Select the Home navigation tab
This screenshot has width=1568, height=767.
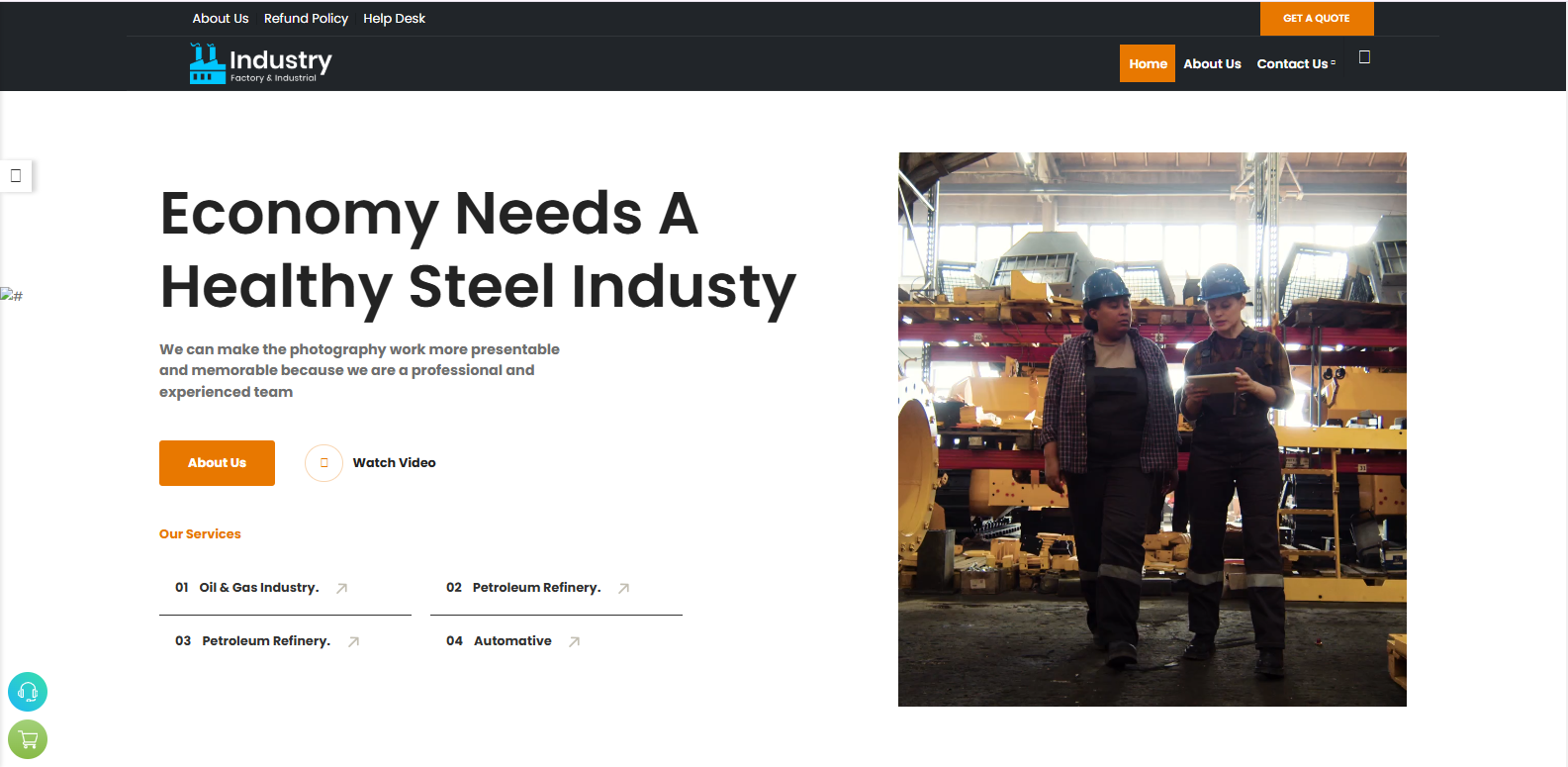[1148, 63]
